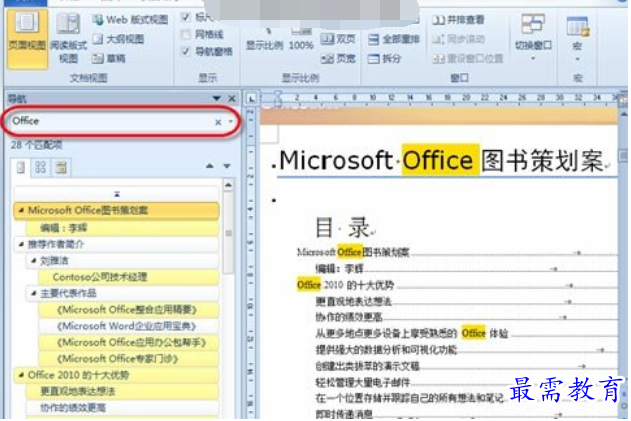Click the tab selector at ruler corner
Screen dimensions: 631x421
pos(252,98)
